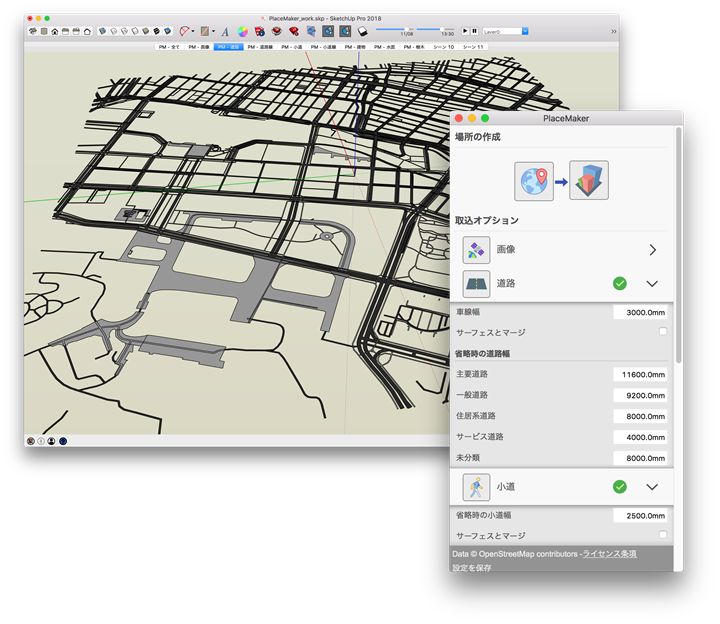Click the 3D model generate button
Viewport: 720px width, 624px height.
pyautogui.click(x=589, y=180)
